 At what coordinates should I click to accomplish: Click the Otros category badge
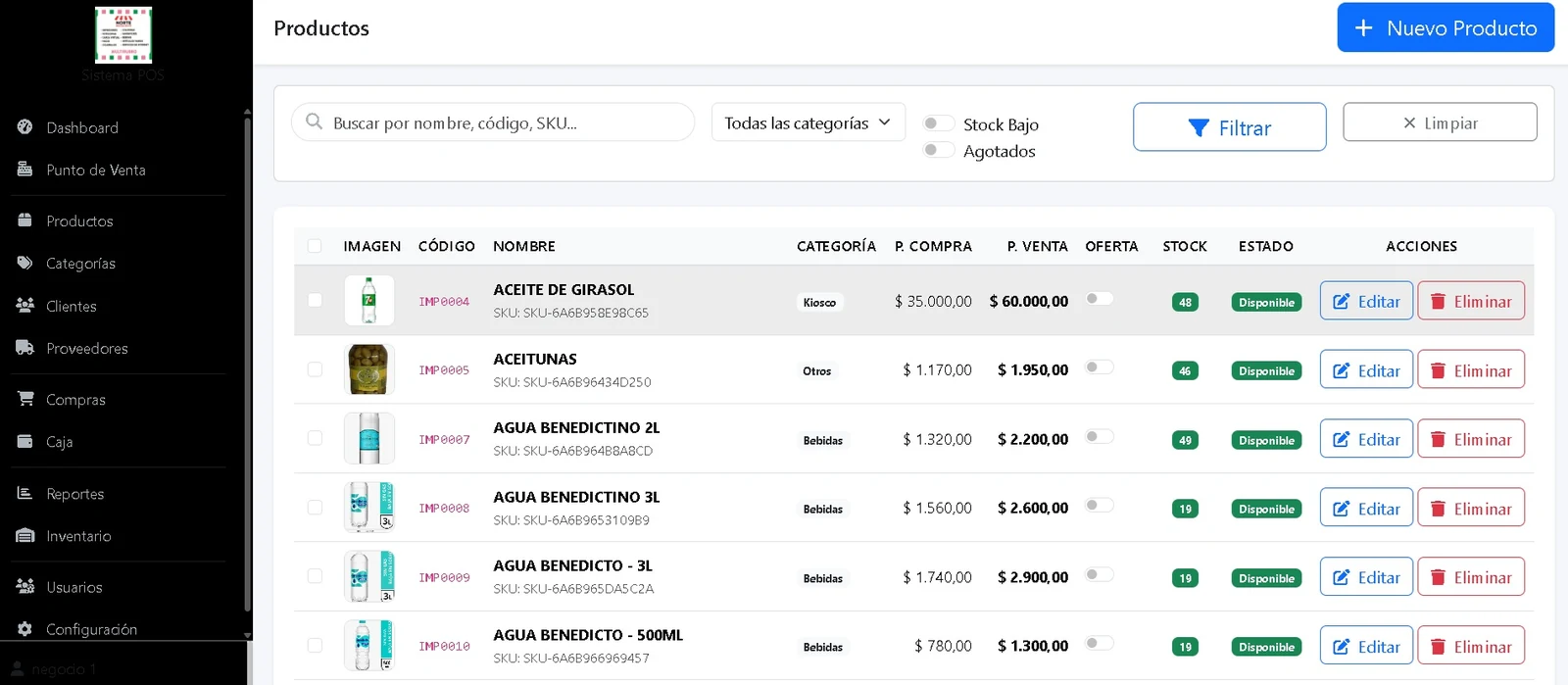pos(816,371)
